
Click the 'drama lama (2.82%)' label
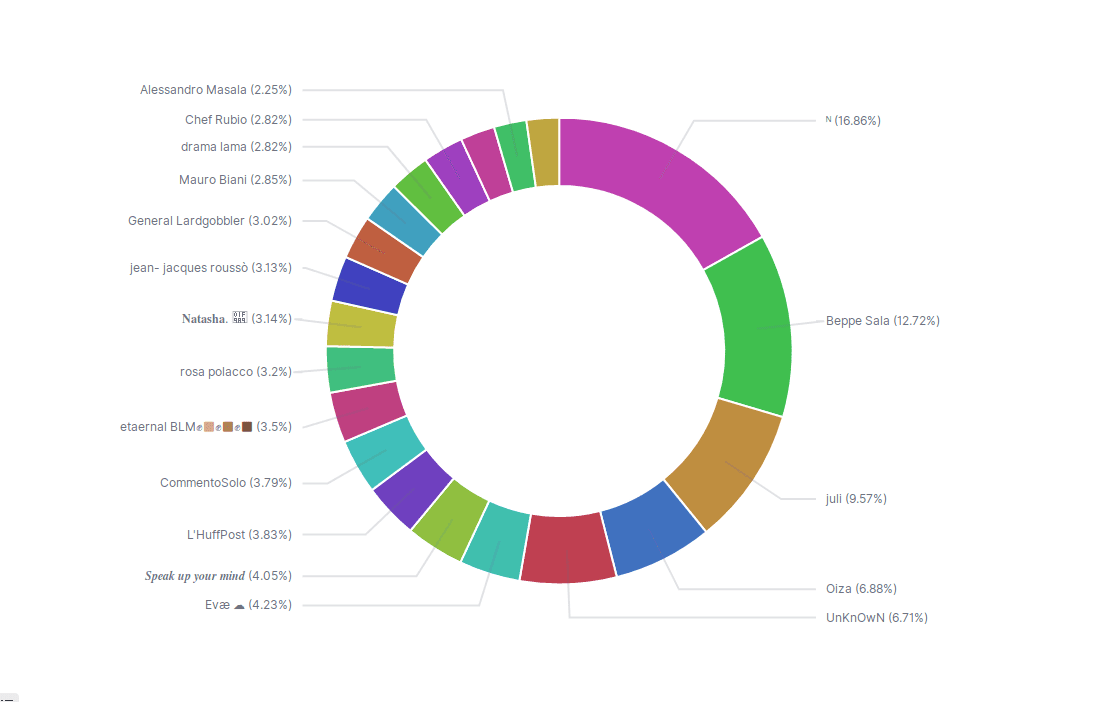click(236, 147)
